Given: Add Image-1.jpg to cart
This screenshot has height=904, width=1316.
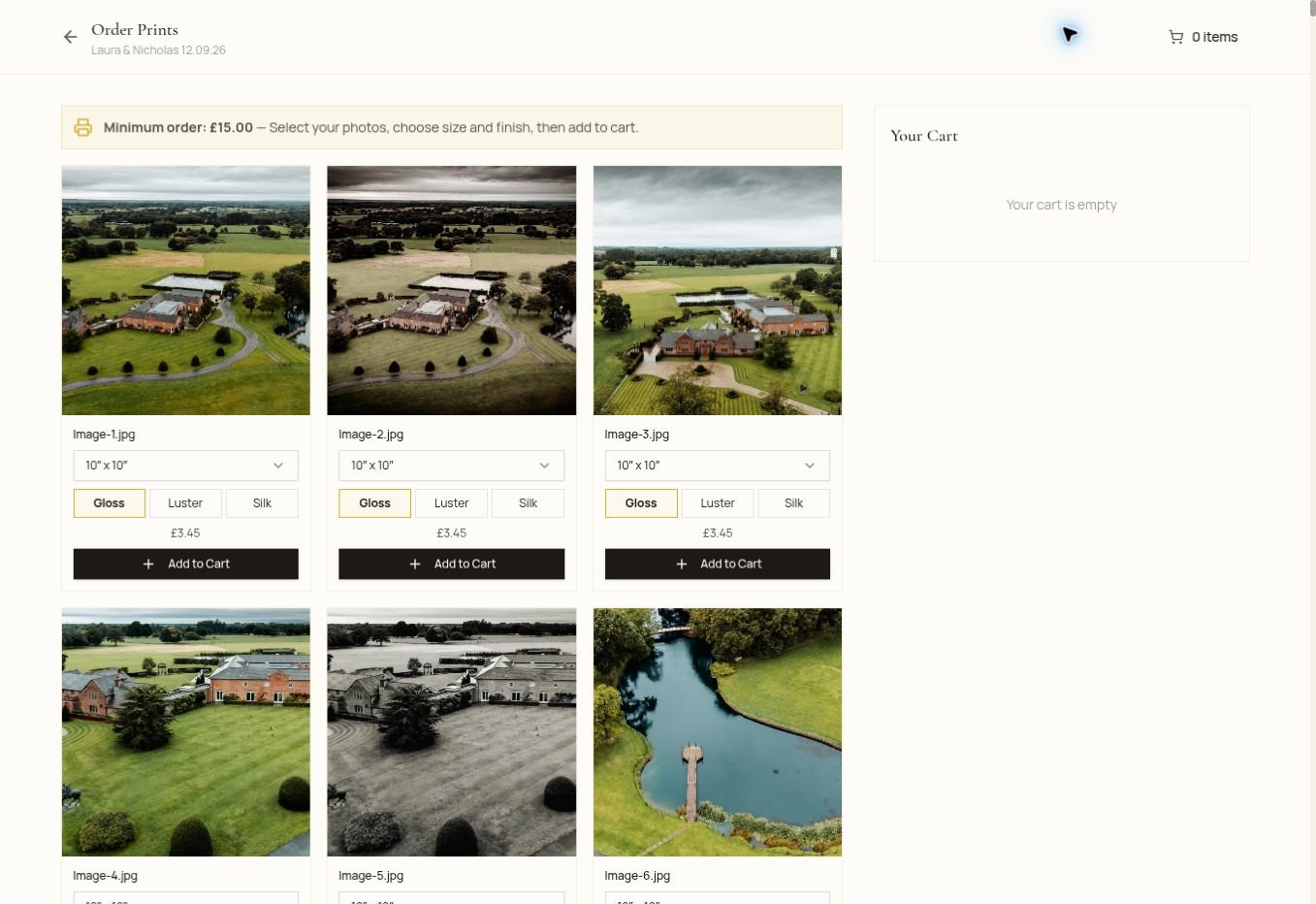Looking at the screenshot, I should [x=185, y=564].
